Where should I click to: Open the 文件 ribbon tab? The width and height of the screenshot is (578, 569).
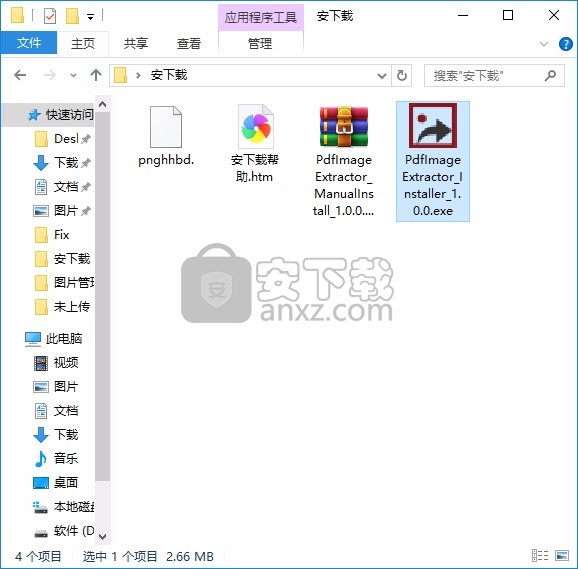pyautogui.click(x=29, y=43)
